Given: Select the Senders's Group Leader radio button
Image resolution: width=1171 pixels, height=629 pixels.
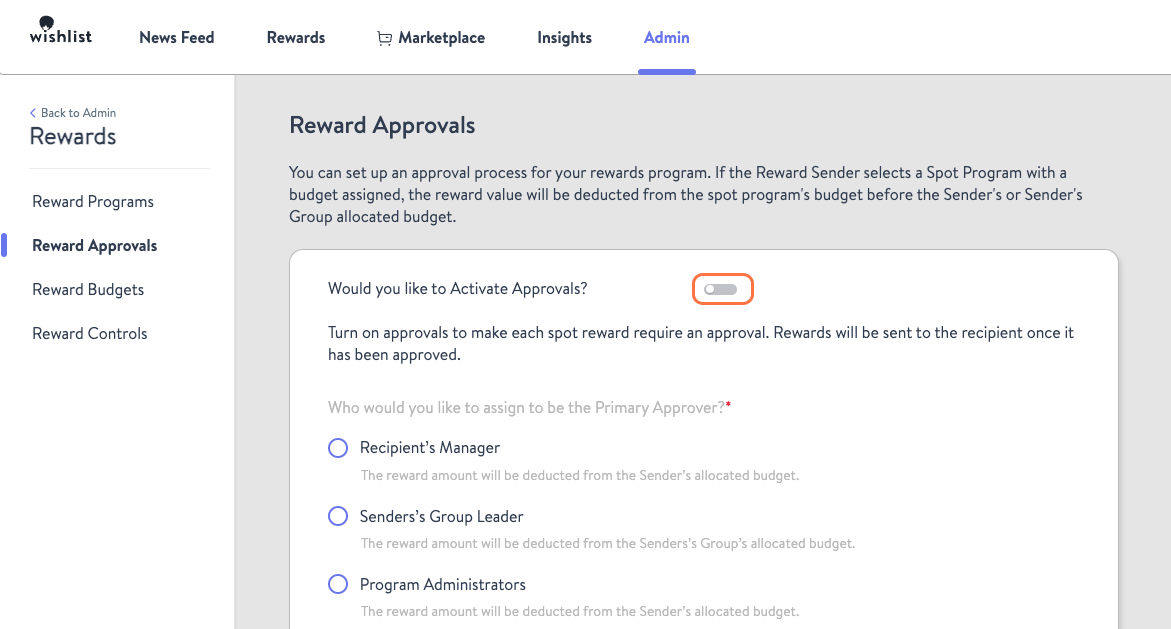Looking at the screenshot, I should (337, 516).
